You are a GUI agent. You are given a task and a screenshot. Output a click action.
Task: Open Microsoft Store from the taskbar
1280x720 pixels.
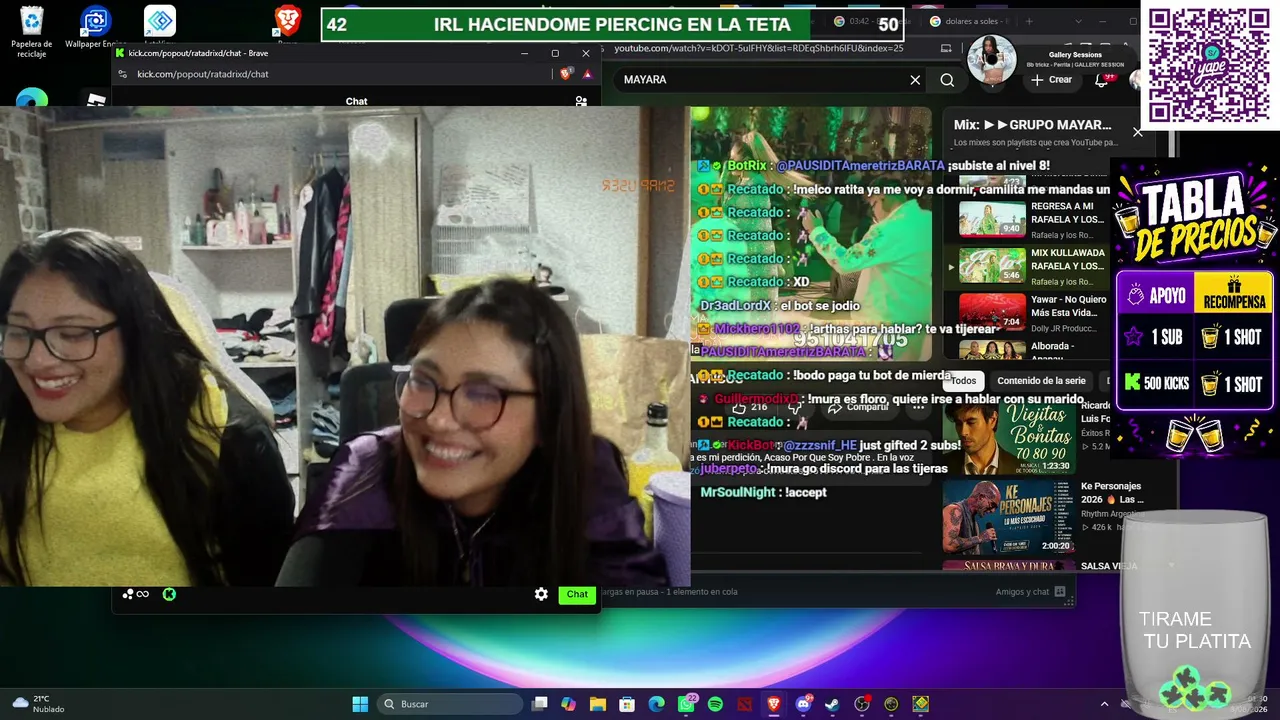[627, 704]
